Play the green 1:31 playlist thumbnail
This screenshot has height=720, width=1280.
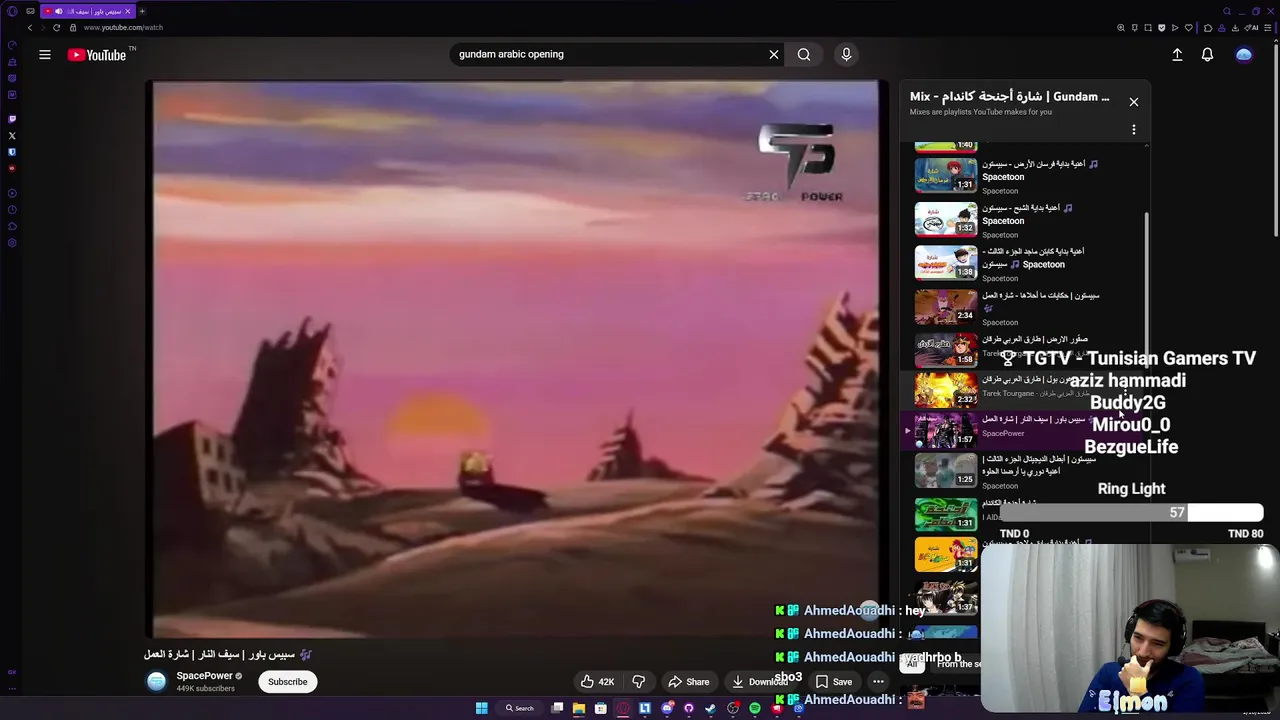(x=946, y=513)
